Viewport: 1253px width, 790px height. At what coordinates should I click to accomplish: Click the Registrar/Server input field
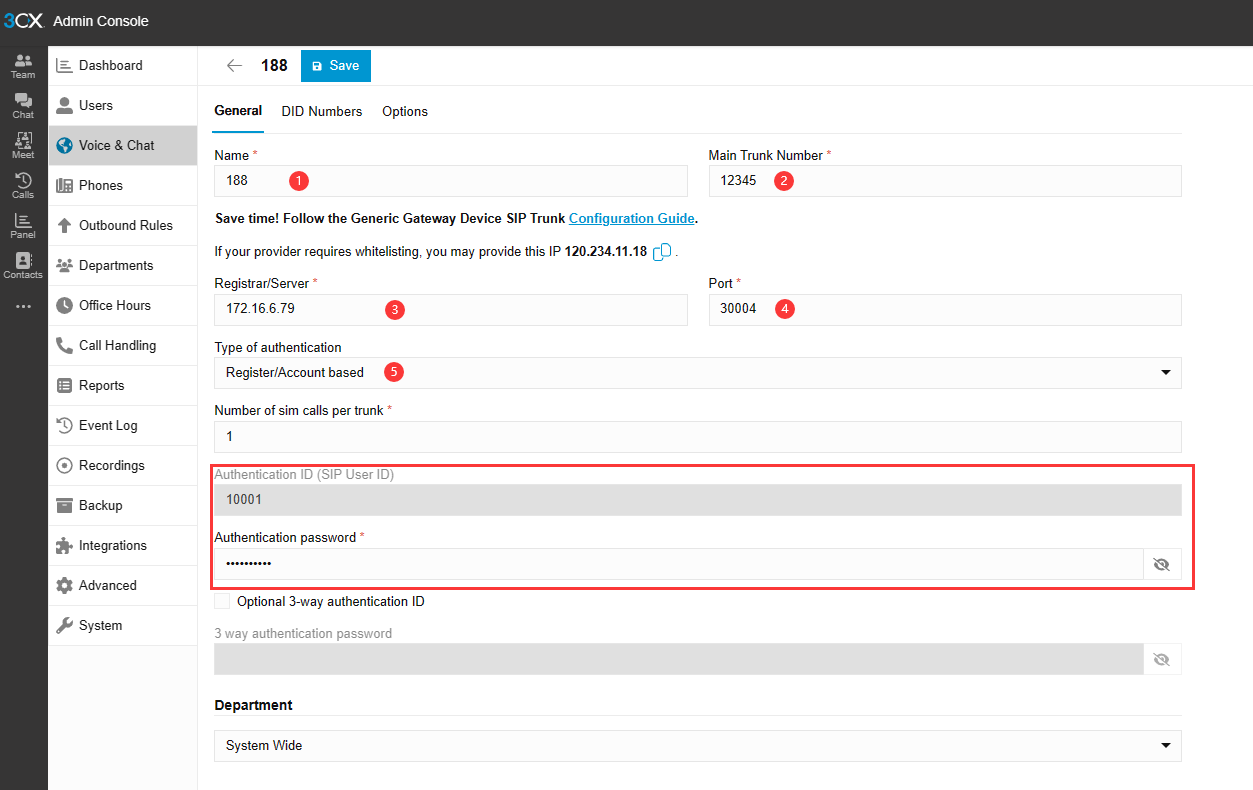coord(451,309)
